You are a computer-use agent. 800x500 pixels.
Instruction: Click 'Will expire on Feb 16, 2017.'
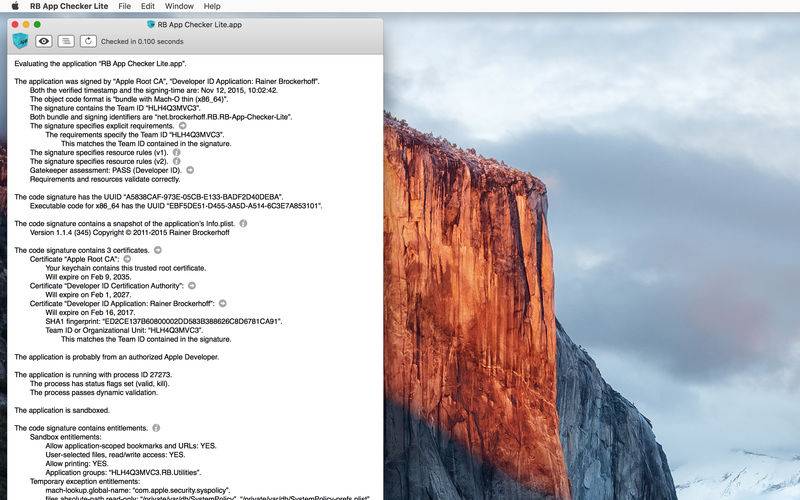point(90,312)
